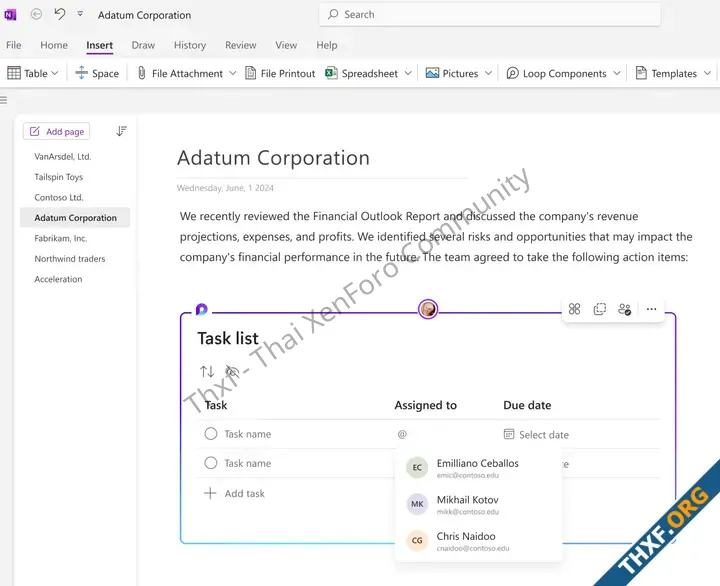Switch to the Home tab
720x586 pixels.
click(x=54, y=45)
